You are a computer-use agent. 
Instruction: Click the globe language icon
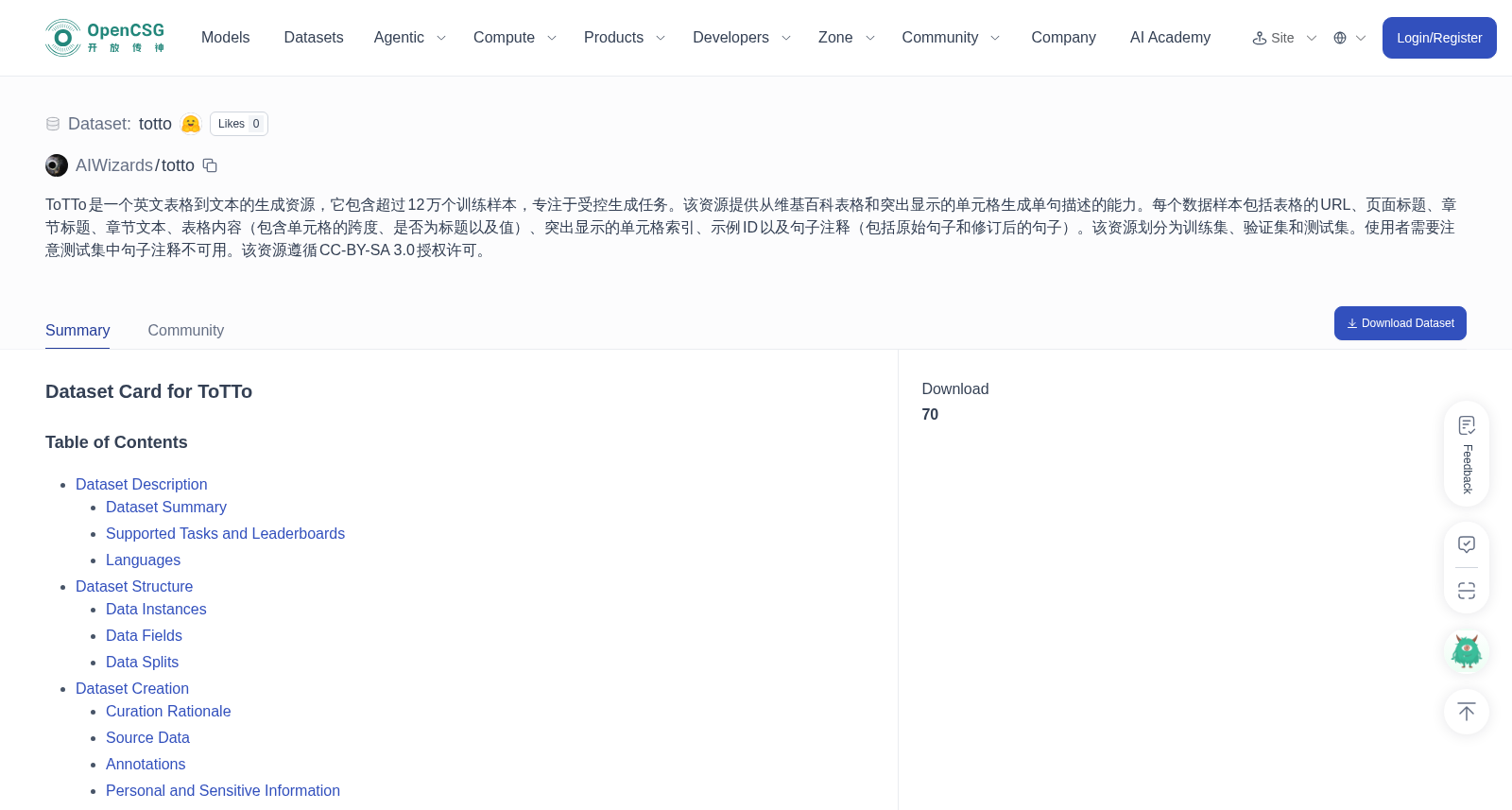[1340, 38]
